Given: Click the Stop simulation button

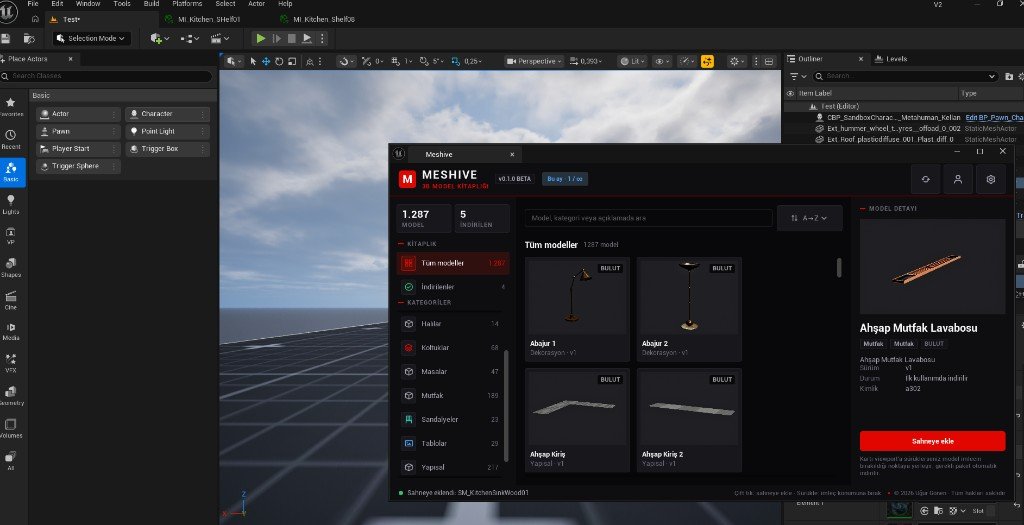Looking at the screenshot, I should pyautogui.click(x=292, y=39).
